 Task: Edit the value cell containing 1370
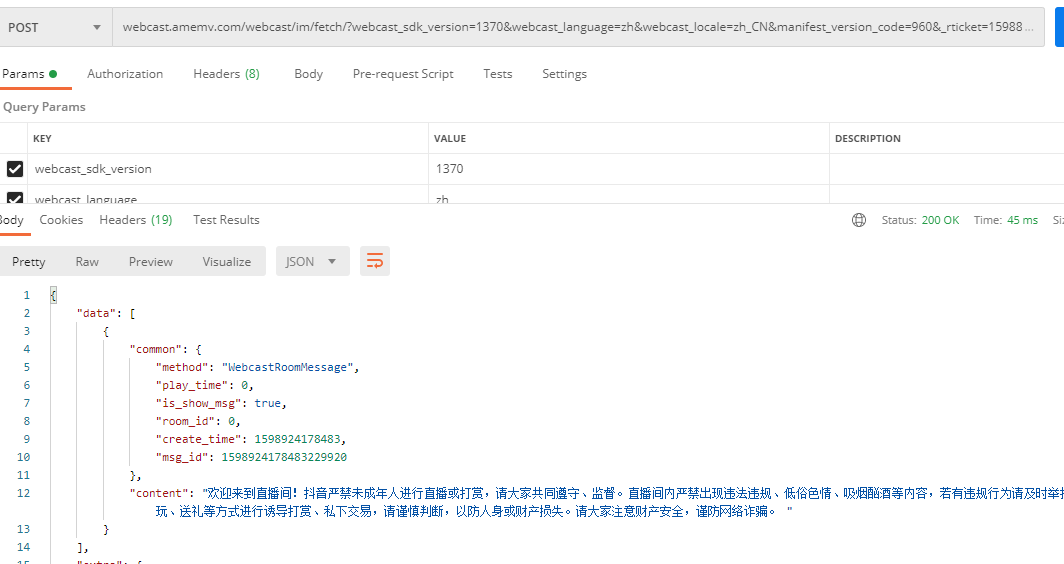(x=628, y=169)
